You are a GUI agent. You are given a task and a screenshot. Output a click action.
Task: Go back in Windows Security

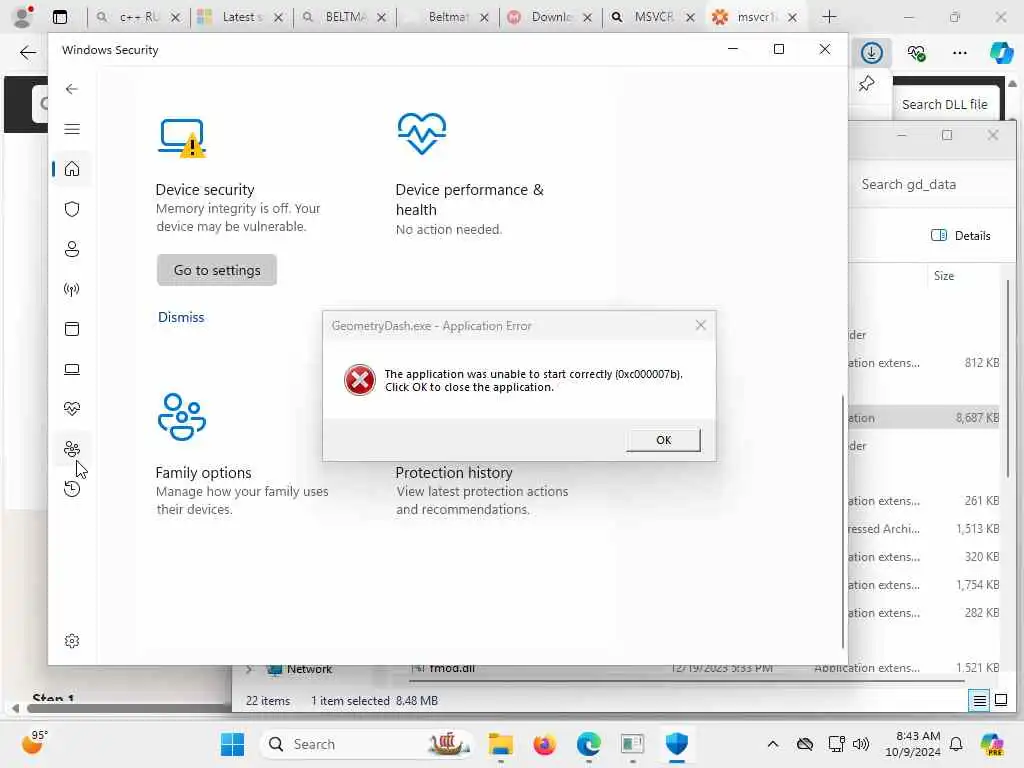click(72, 89)
